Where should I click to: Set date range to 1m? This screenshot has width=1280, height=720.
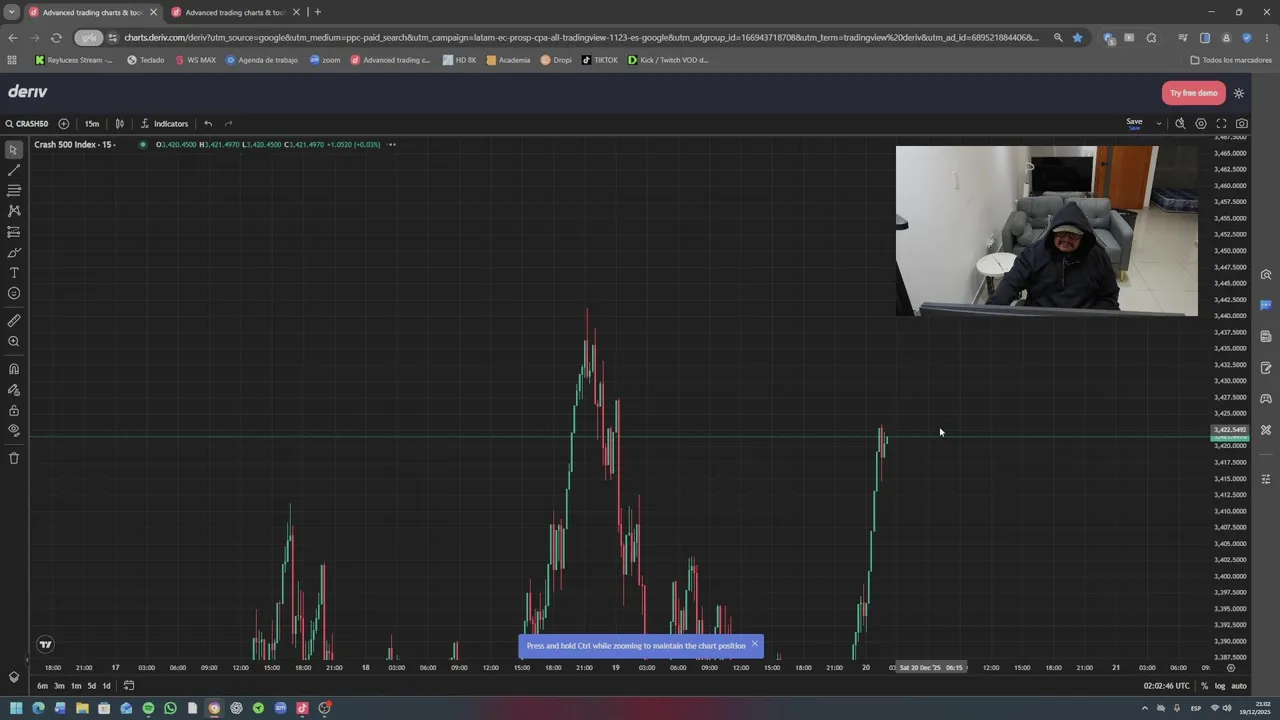[x=75, y=686]
